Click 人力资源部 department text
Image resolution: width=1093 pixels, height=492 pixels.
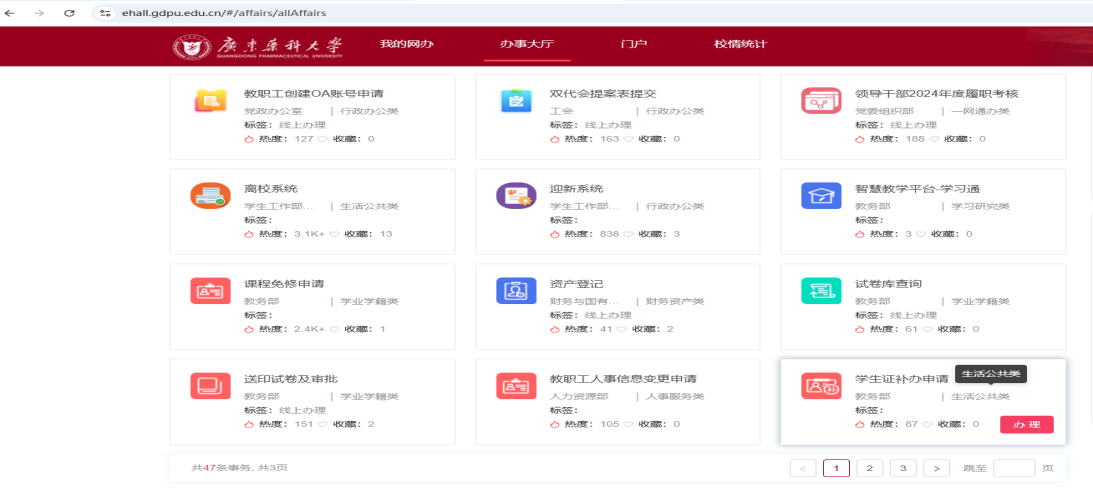point(579,397)
